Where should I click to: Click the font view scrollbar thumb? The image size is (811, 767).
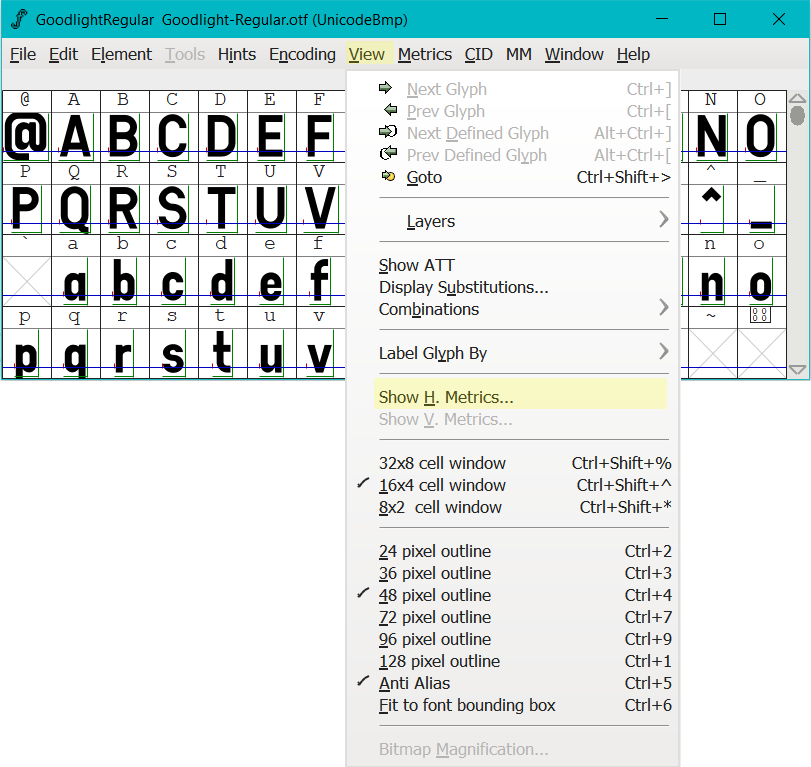798,115
